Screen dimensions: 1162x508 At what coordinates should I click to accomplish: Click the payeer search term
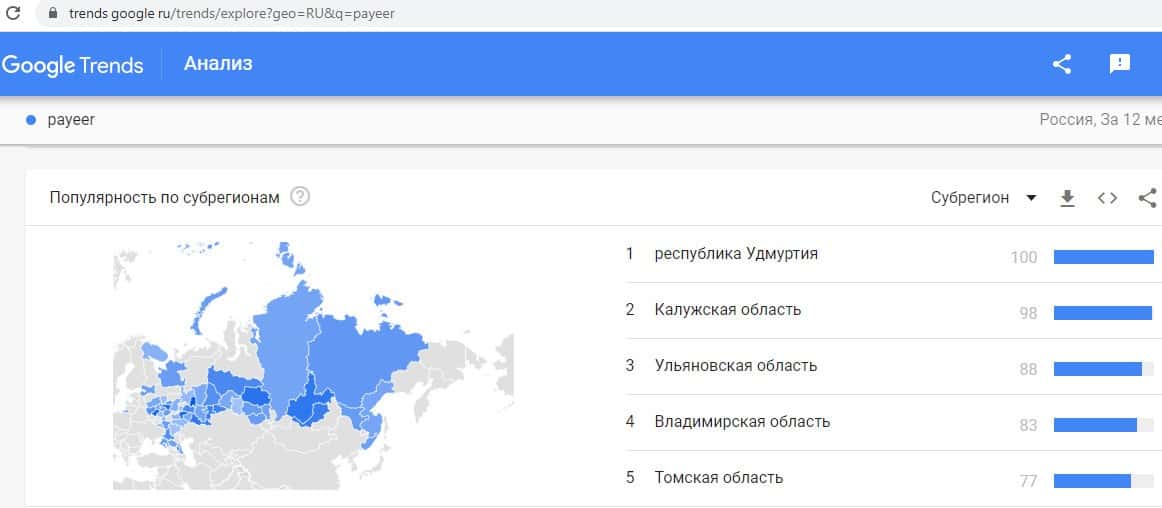(x=71, y=120)
